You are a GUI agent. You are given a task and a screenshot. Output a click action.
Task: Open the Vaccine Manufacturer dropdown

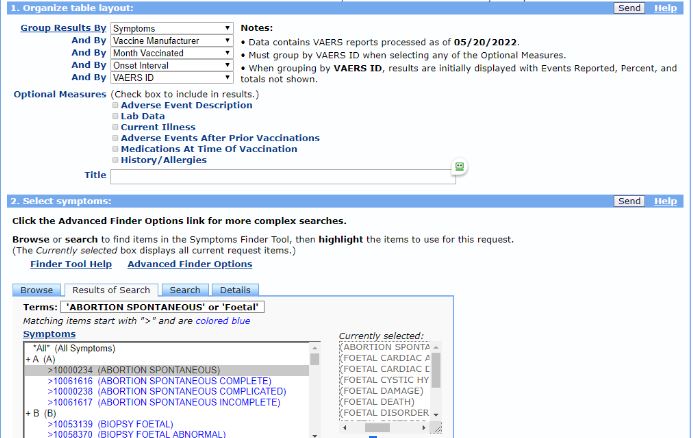(171, 41)
